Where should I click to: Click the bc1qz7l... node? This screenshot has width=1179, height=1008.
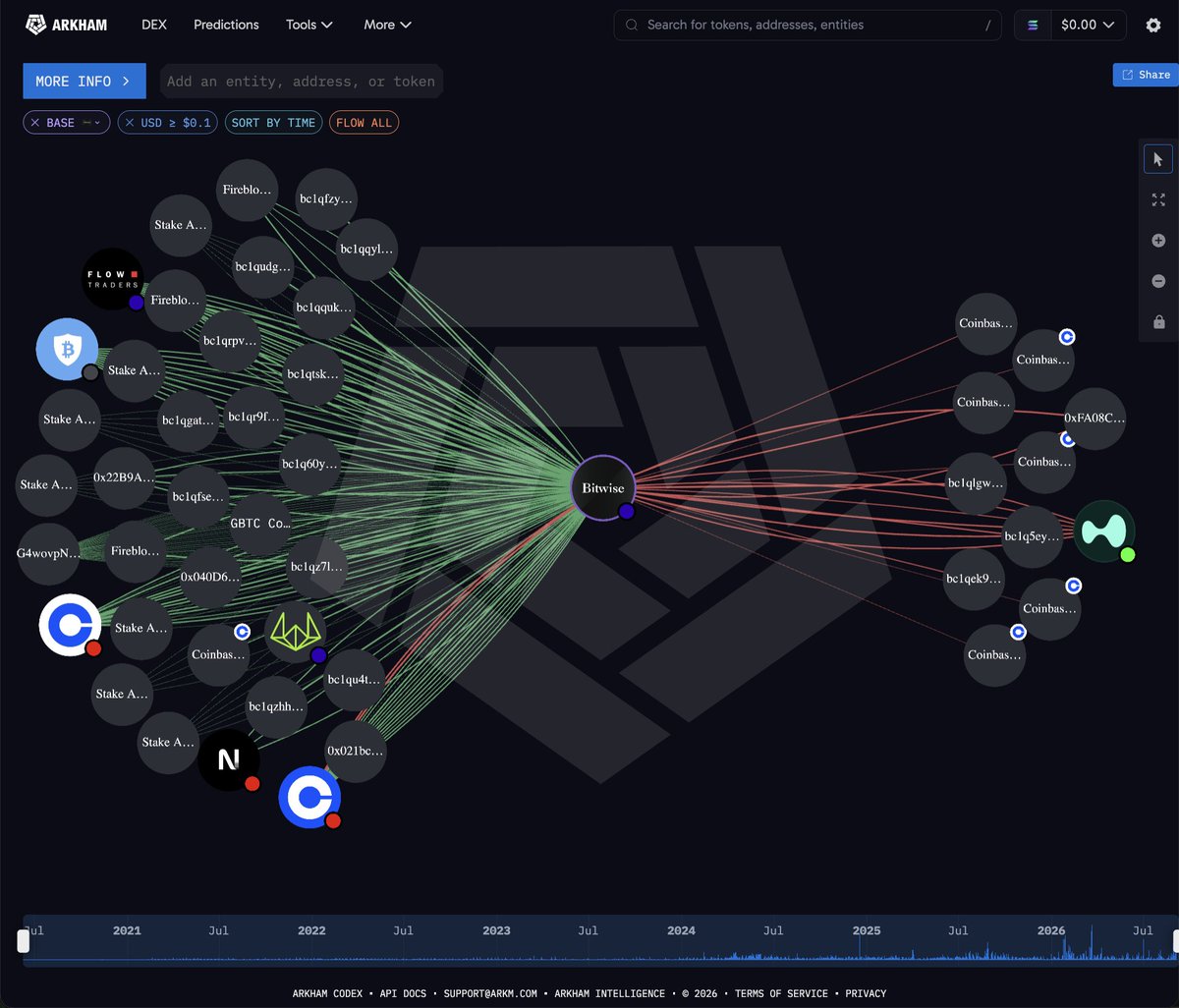(317, 567)
